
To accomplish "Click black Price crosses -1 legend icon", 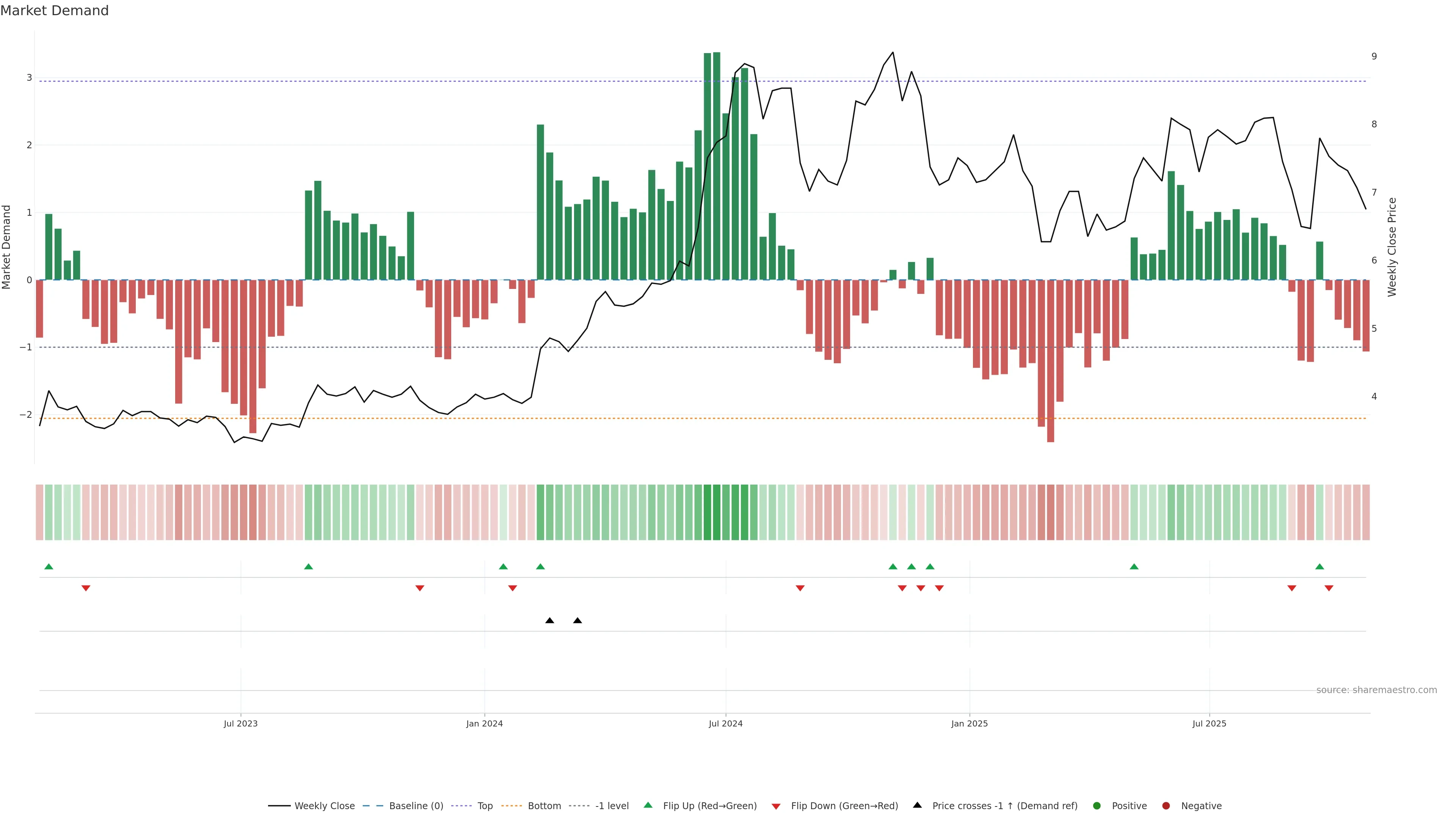I will click(917, 805).
